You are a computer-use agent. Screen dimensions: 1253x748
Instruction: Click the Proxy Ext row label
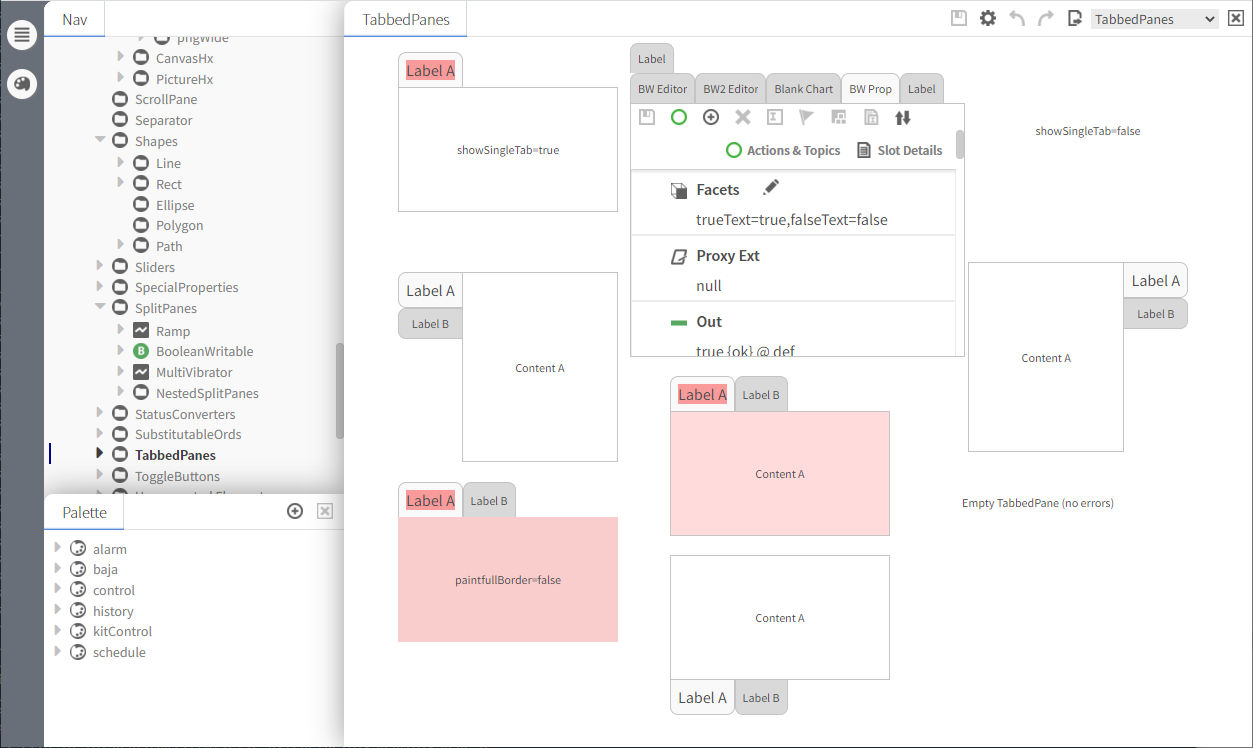click(728, 256)
